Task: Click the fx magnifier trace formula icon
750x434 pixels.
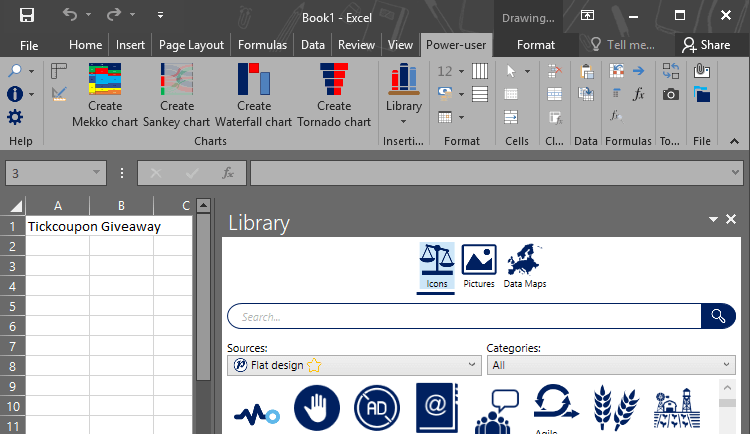Action: [616, 117]
